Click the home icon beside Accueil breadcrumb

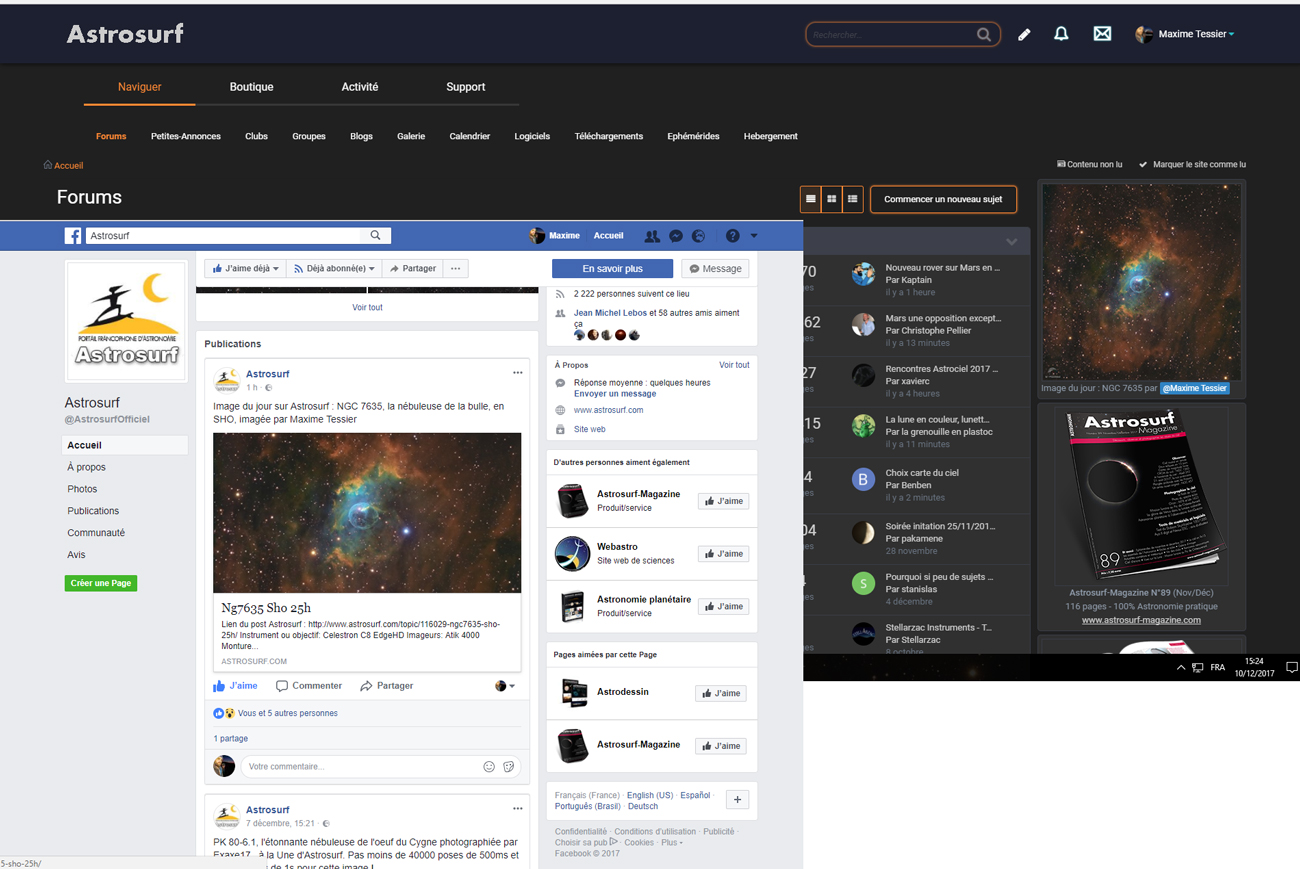pyautogui.click(x=47, y=165)
